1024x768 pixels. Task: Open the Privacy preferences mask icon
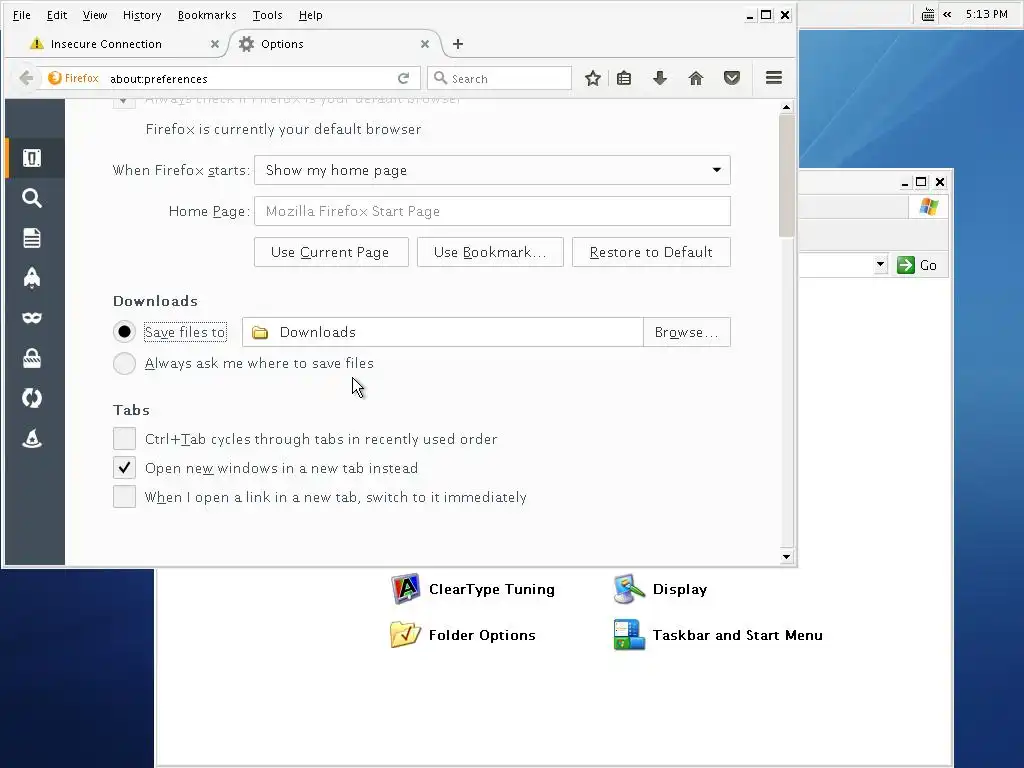click(x=32, y=318)
